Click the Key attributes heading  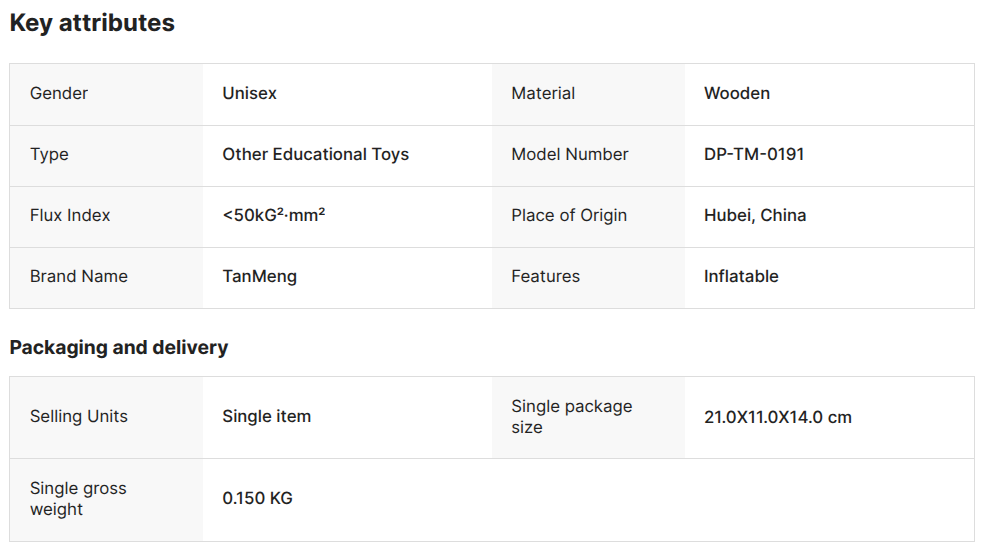coord(92,23)
